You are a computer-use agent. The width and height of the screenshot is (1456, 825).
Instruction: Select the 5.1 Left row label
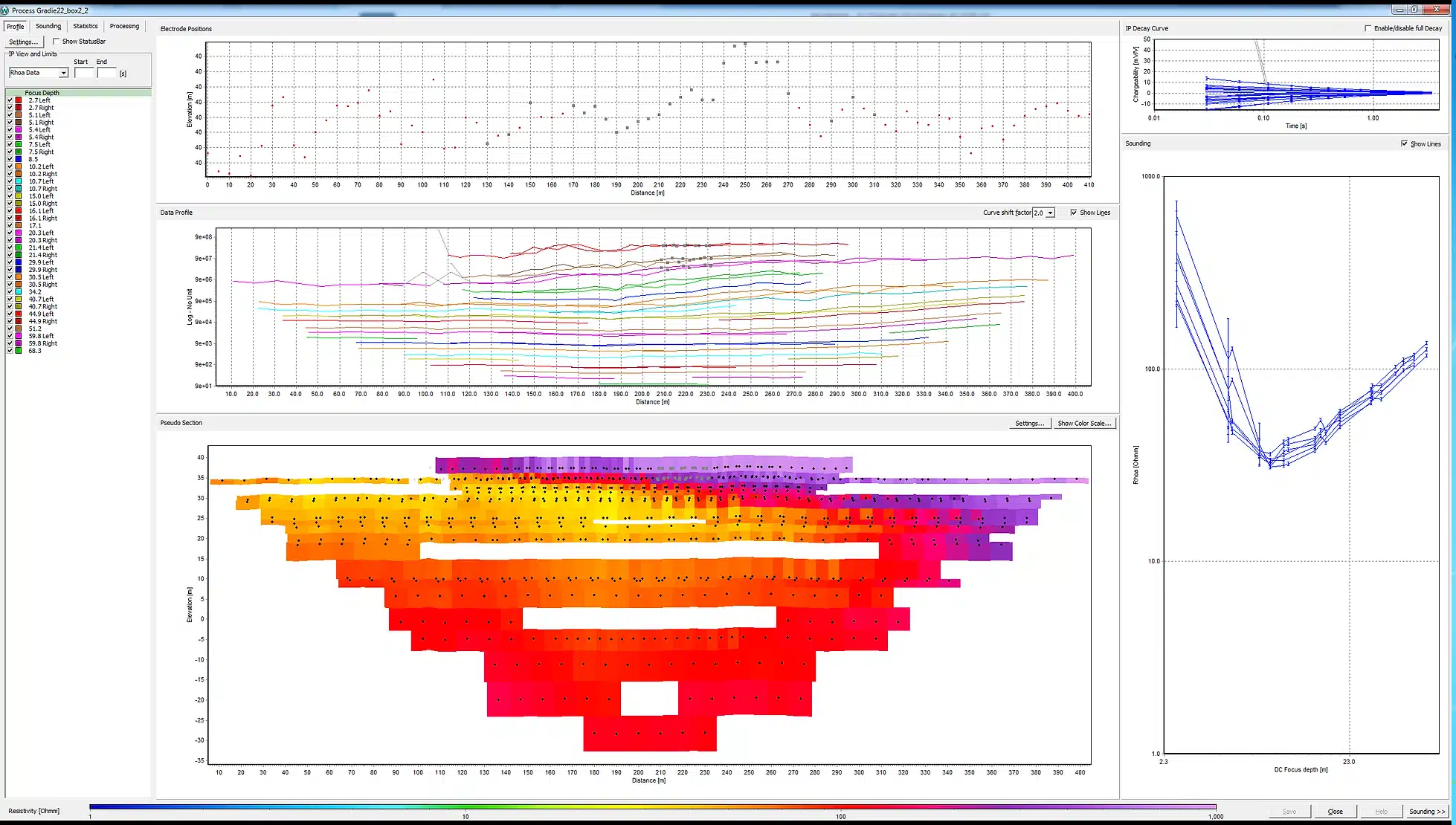point(39,115)
